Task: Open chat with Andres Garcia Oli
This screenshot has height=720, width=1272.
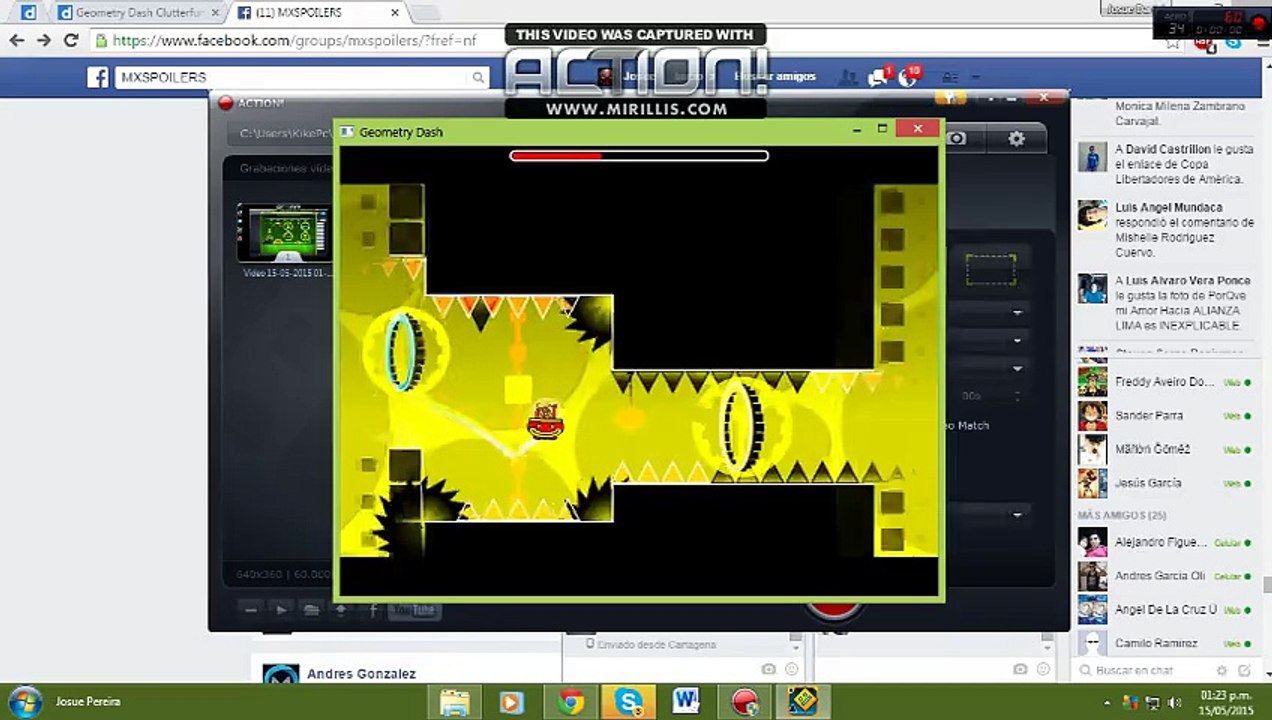Action: 1164,576
